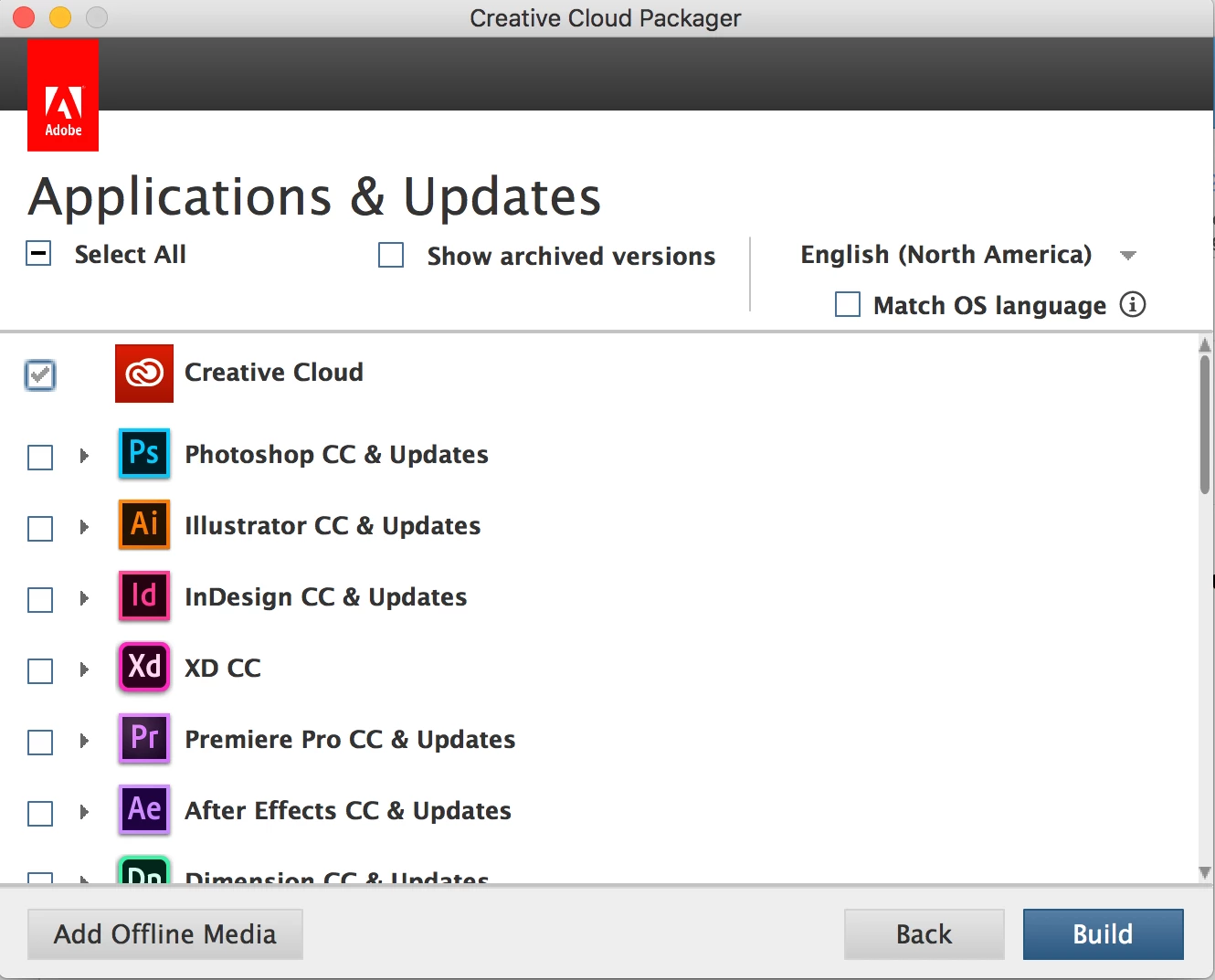
Task: Toggle the Select All checkbox
Action: click(x=39, y=253)
